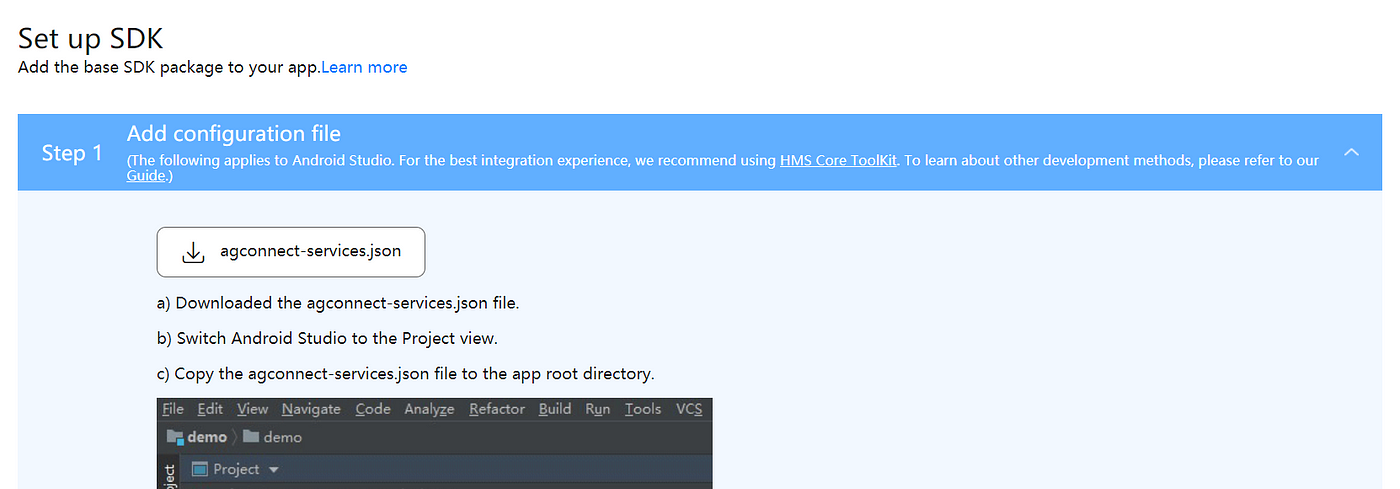Collapse Step 1 with the chevron arrow
Screen dimensions: 1400x489
(x=1351, y=152)
